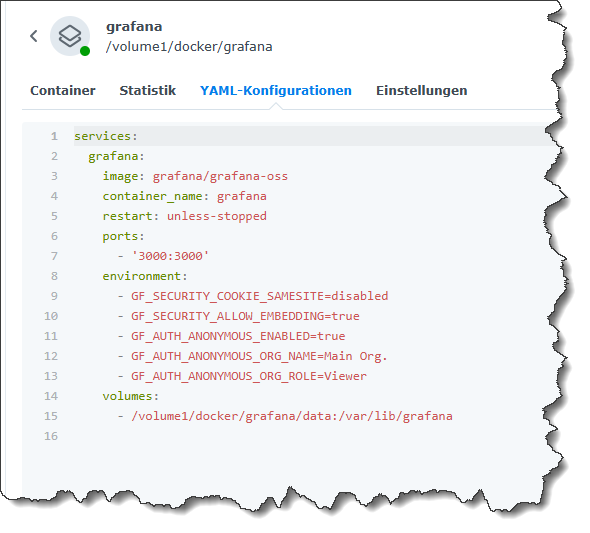The width and height of the screenshot is (590, 533).
Task: Click the GF_AUTH_ANONYMOUS_ENABLED=true entry
Action: tap(238, 336)
